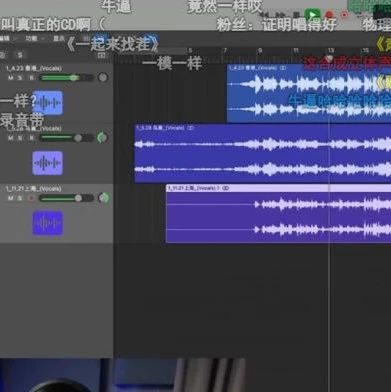Click the red Record button in transport
Image resolution: width=391 pixels, height=392 pixels.
click(x=329, y=15)
